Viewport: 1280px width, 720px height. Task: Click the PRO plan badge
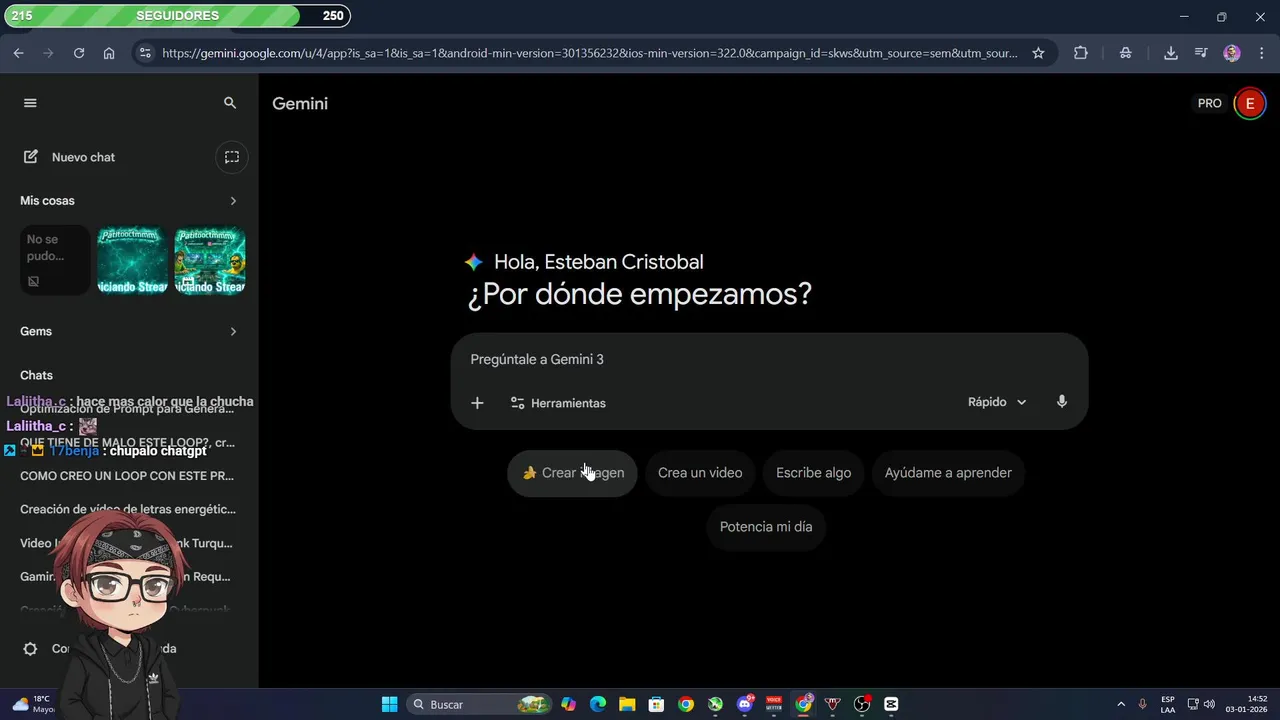(x=1210, y=104)
